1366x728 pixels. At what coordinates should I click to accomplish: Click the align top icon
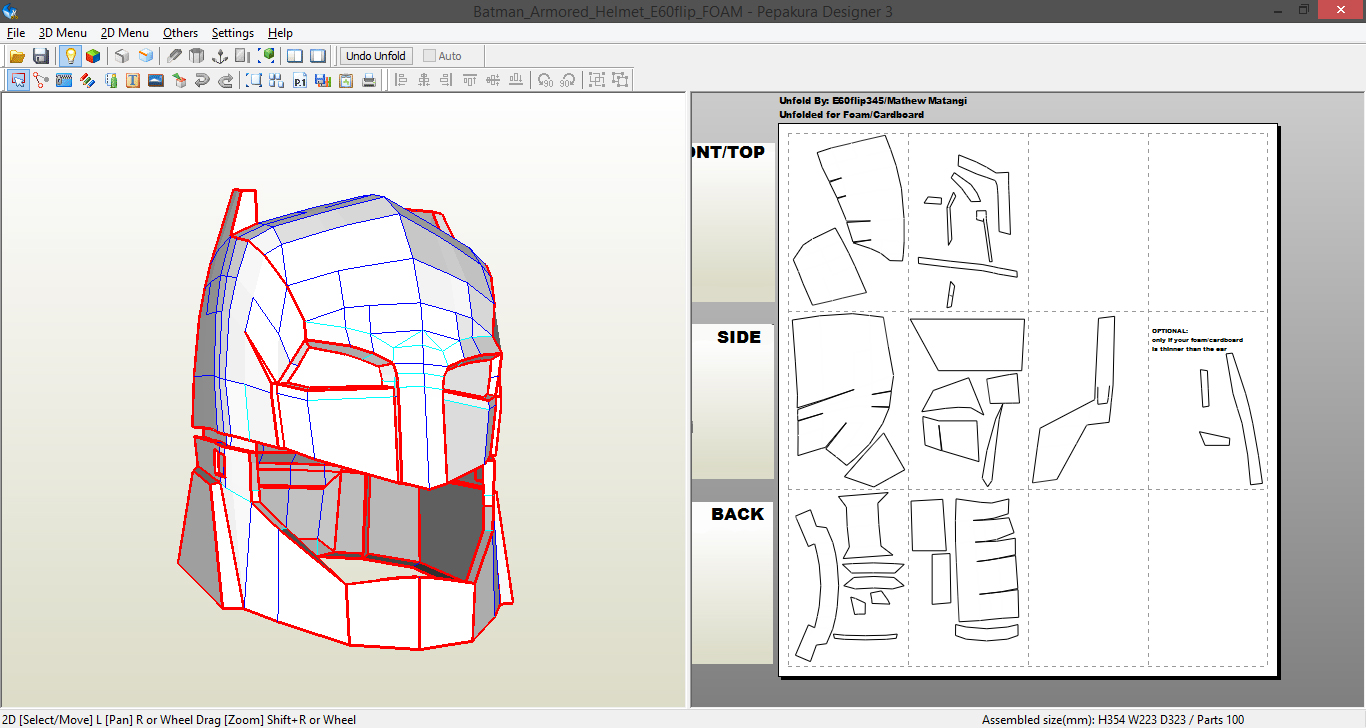[x=470, y=80]
